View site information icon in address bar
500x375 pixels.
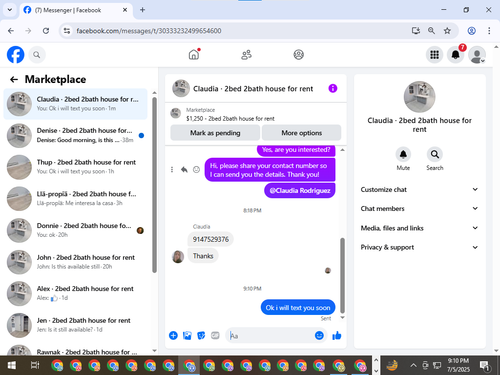67,31
